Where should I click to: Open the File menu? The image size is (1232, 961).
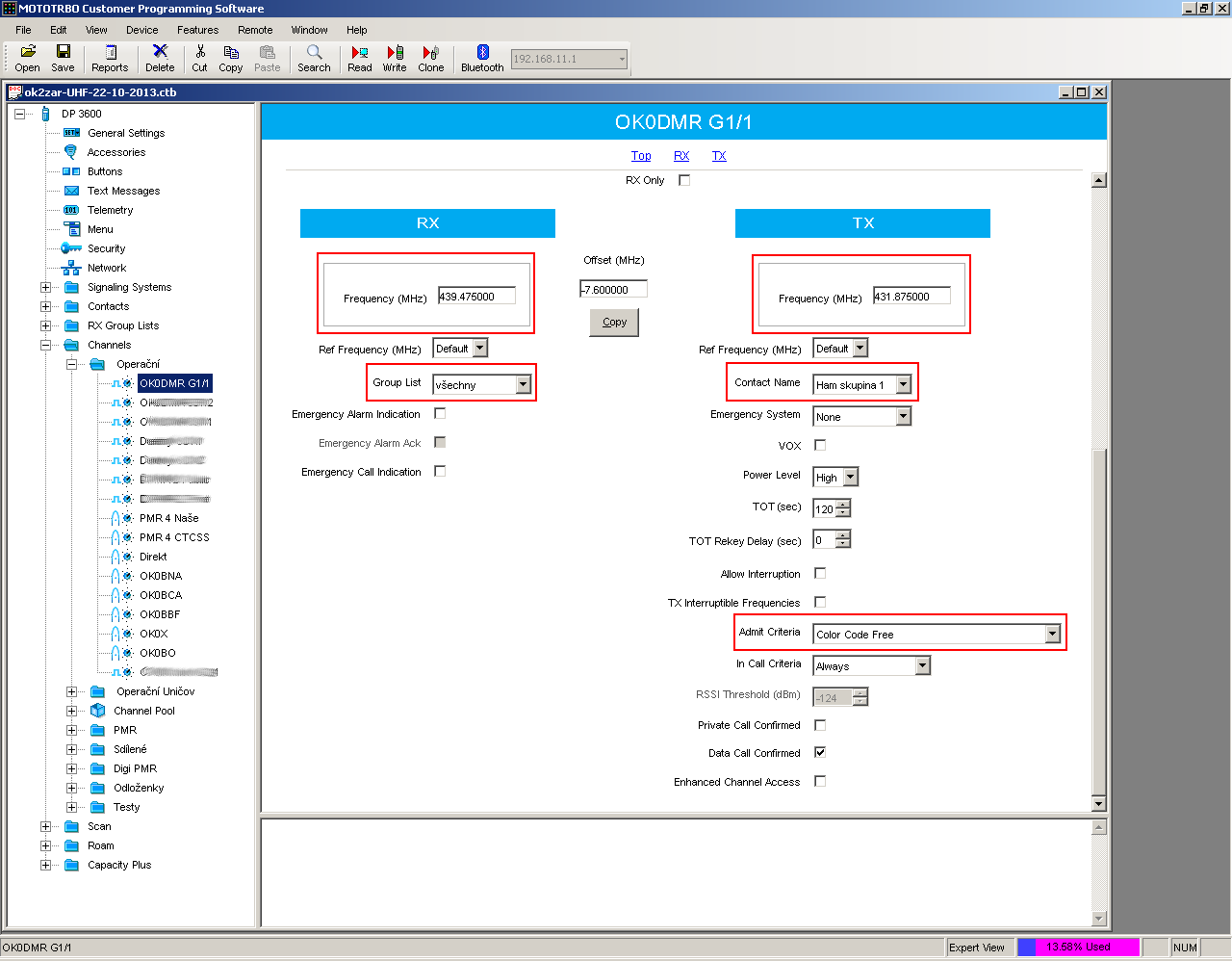coord(23,30)
